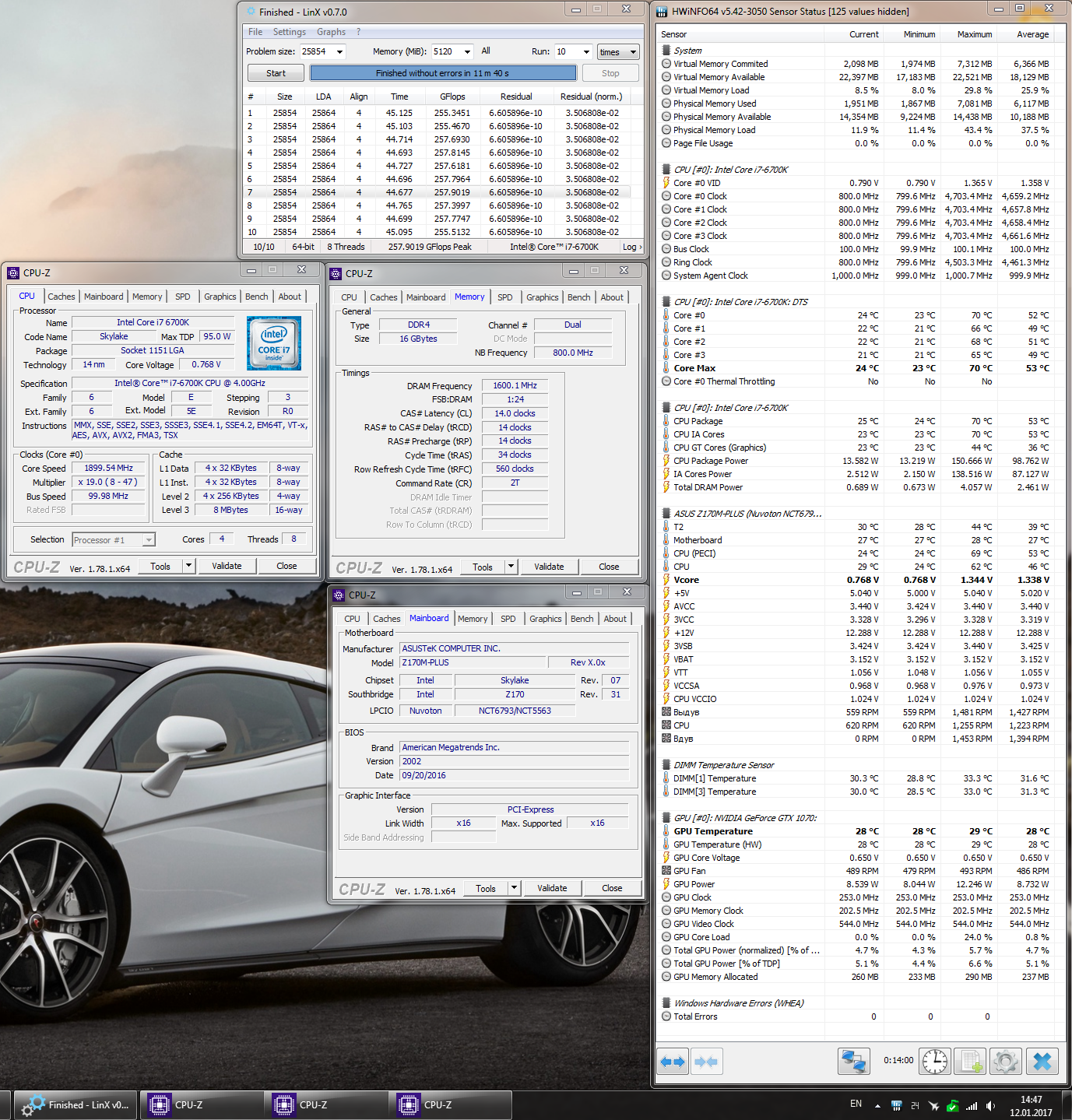This screenshot has height=1120, width=1072.
Task: Open About tab in the Memory-tab CPU-Z window
Action: [x=612, y=297]
